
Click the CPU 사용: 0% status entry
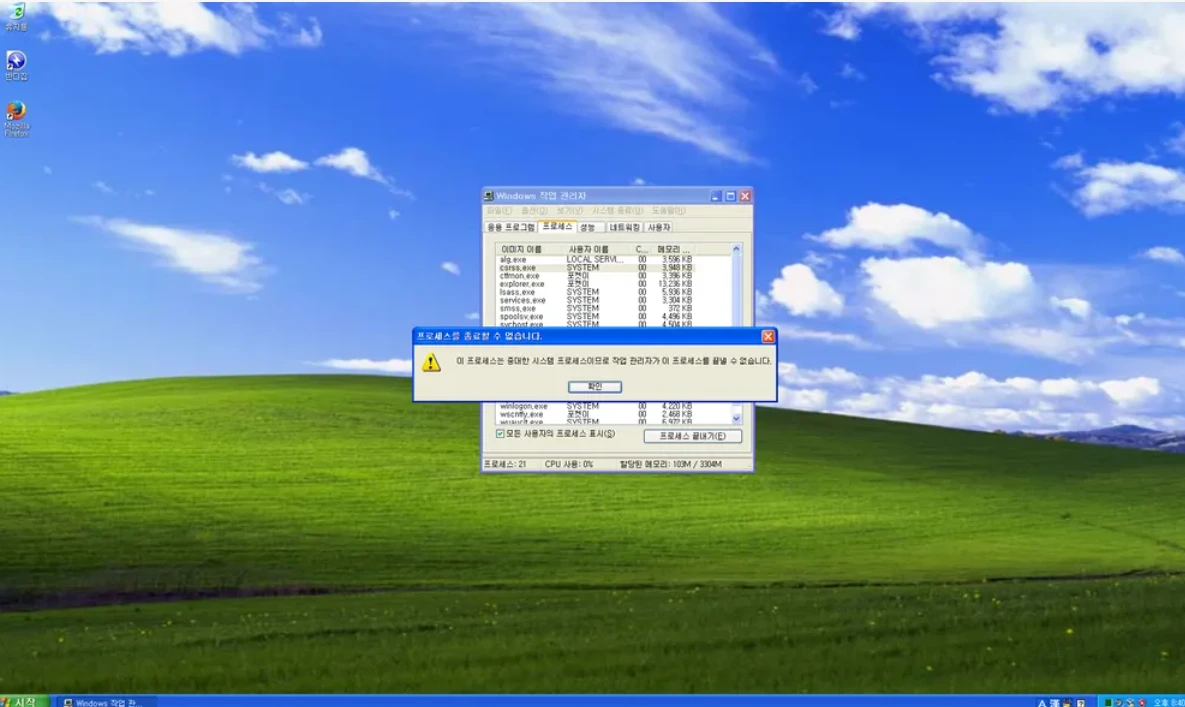pyautogui.click(x=569, y=465)
